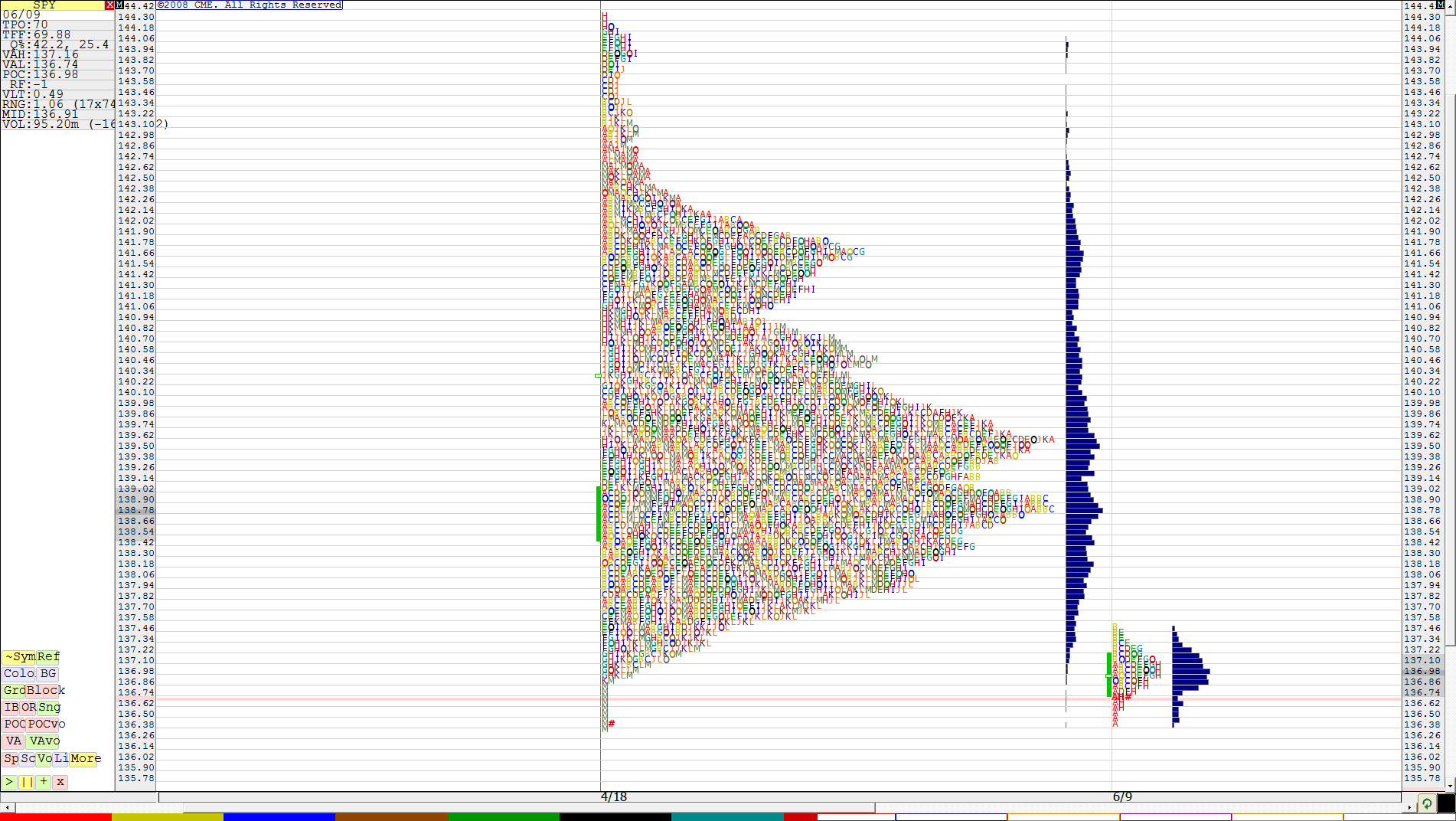Viewport: 1456px width, 821px height.
Task: Click the BG background button
Action: [48, 673]
